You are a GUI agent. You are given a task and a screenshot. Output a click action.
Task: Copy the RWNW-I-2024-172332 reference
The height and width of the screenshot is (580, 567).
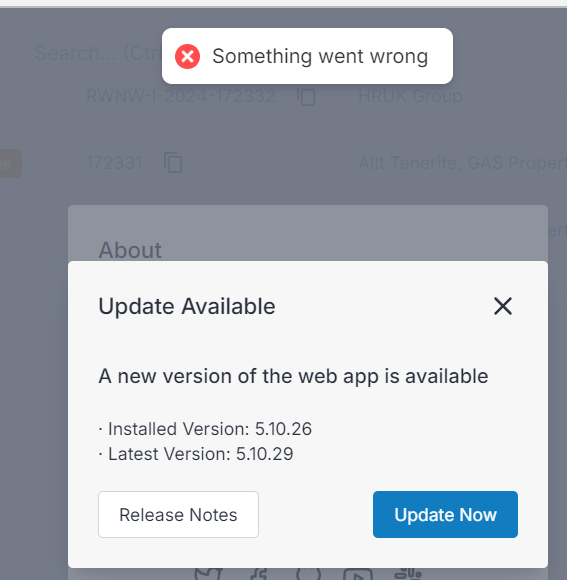(x=307, y=97)
